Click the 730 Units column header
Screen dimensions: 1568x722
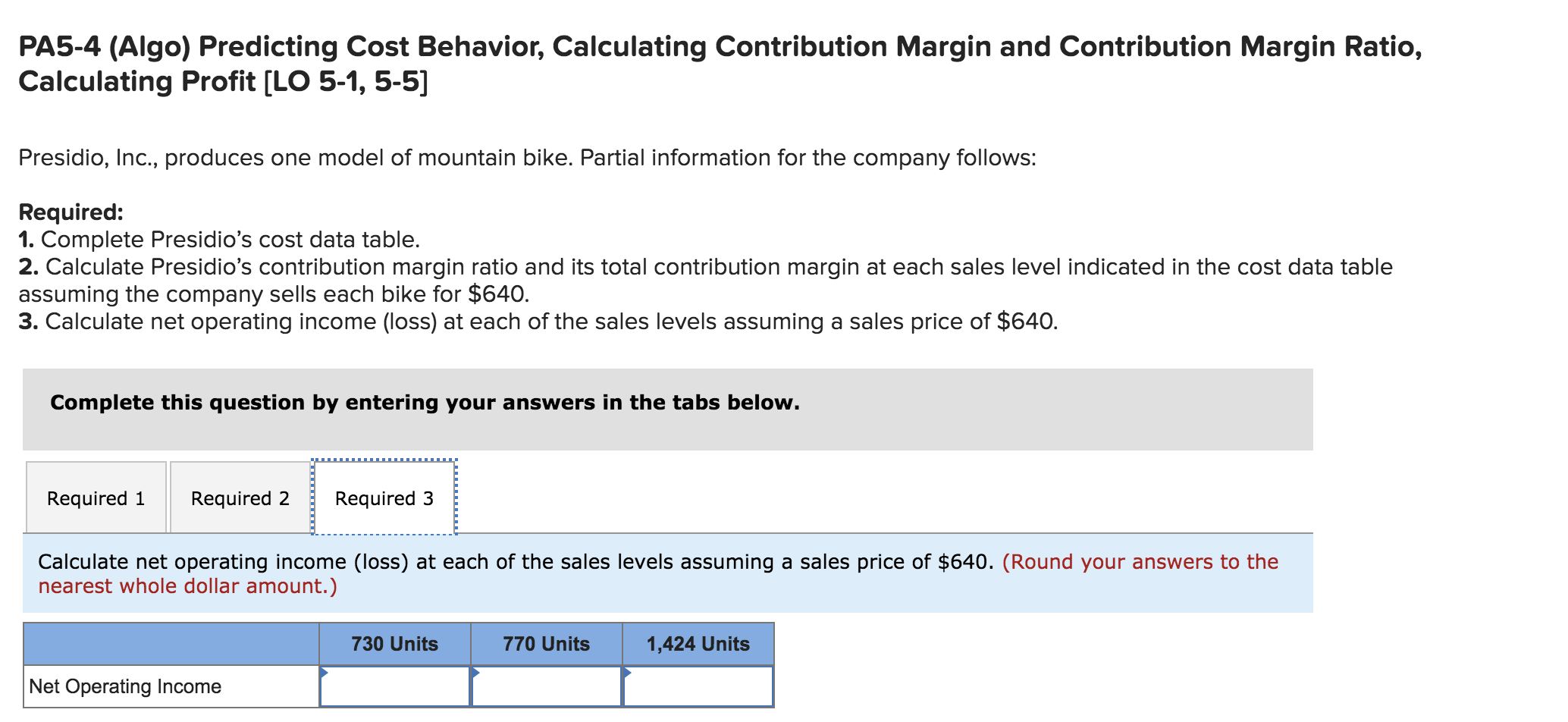coord(394,643)
